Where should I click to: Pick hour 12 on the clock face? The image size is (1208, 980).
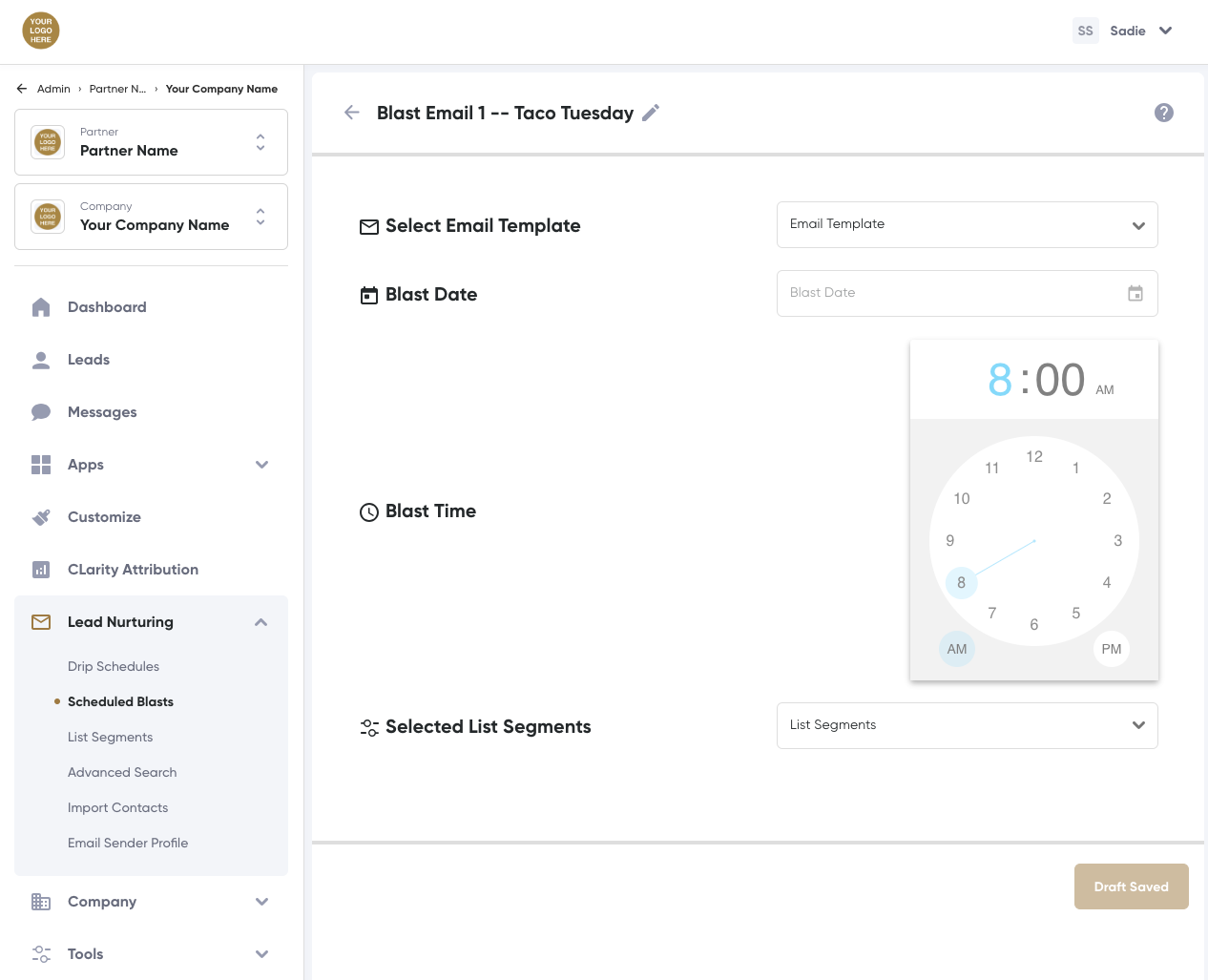1034,457
